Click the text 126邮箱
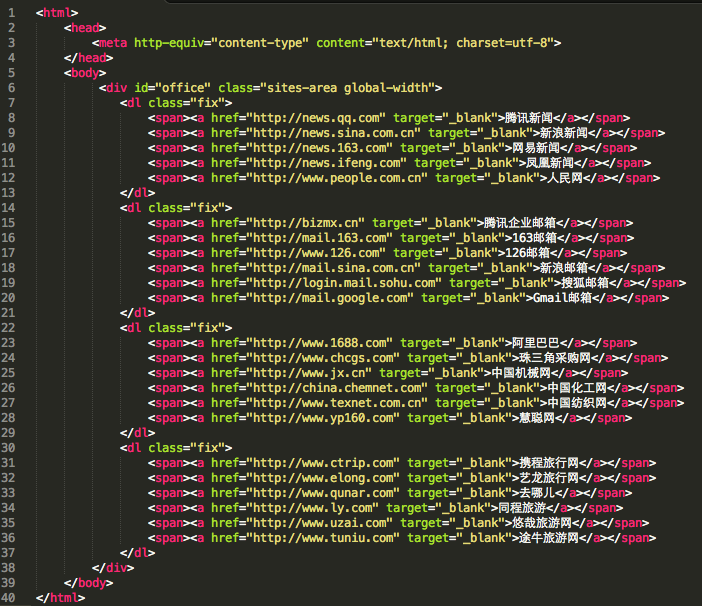 pyautogui.click(x=527, y=253)
